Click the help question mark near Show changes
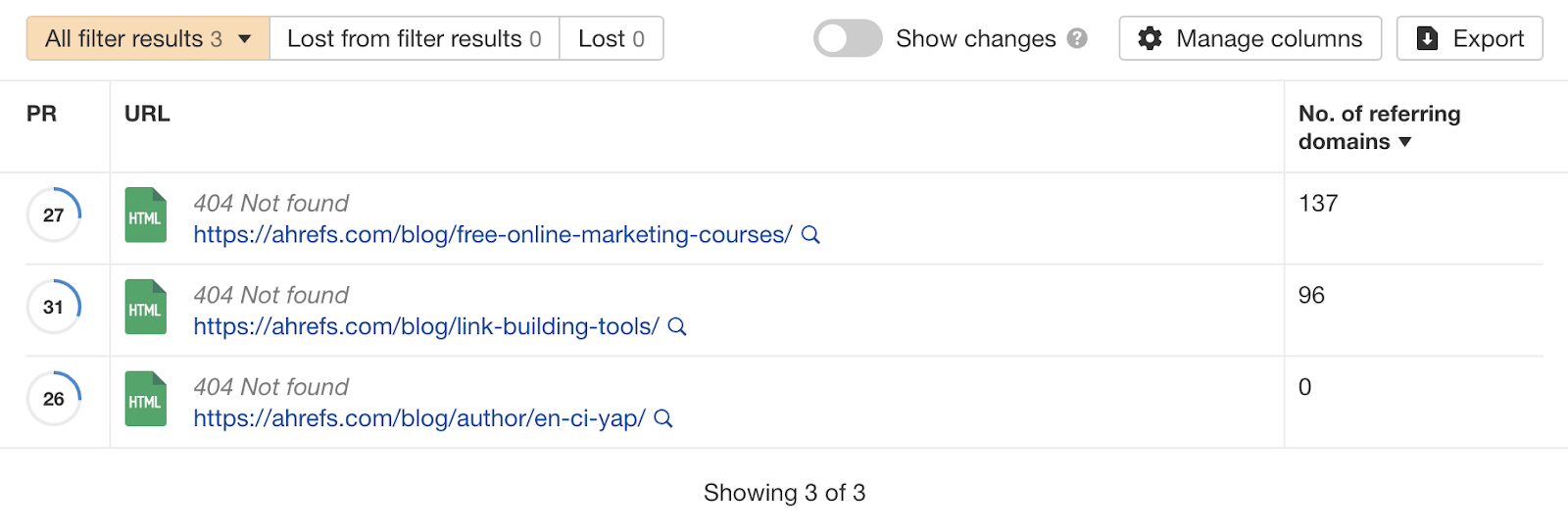Viewport: 1568px width, 532px height. click(x=1077, y=39)
